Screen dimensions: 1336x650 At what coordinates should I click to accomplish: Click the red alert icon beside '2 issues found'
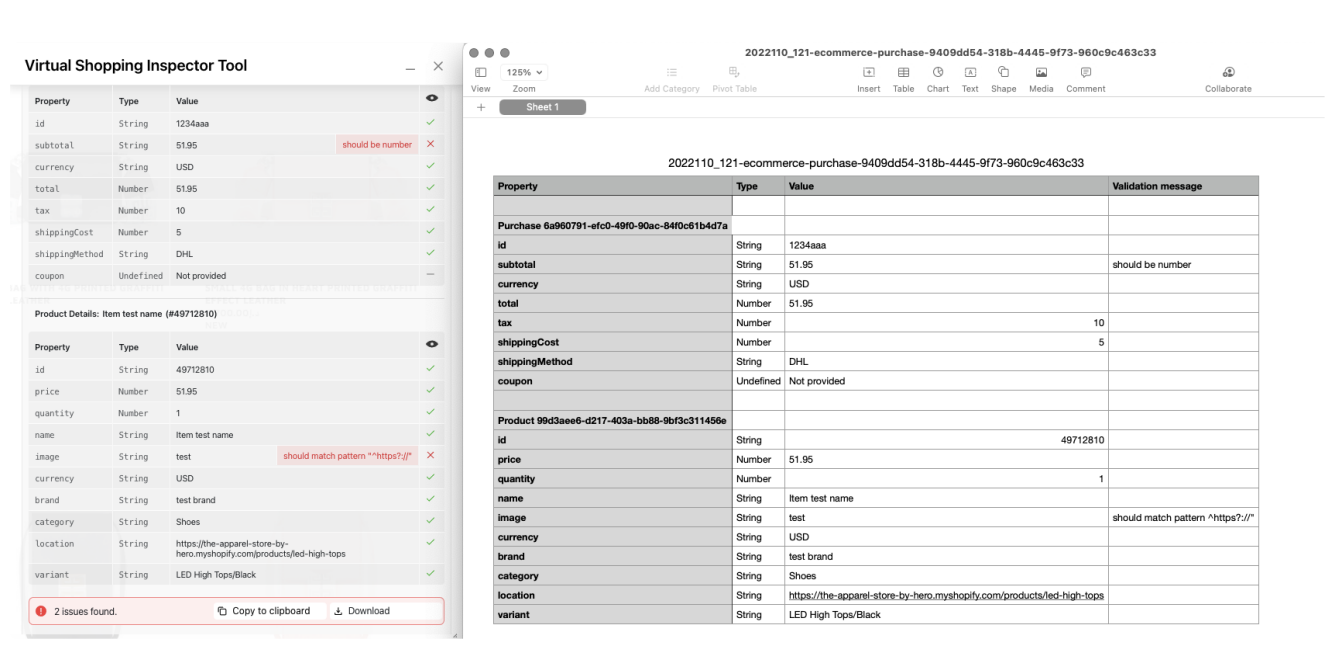tap(41, 611)
